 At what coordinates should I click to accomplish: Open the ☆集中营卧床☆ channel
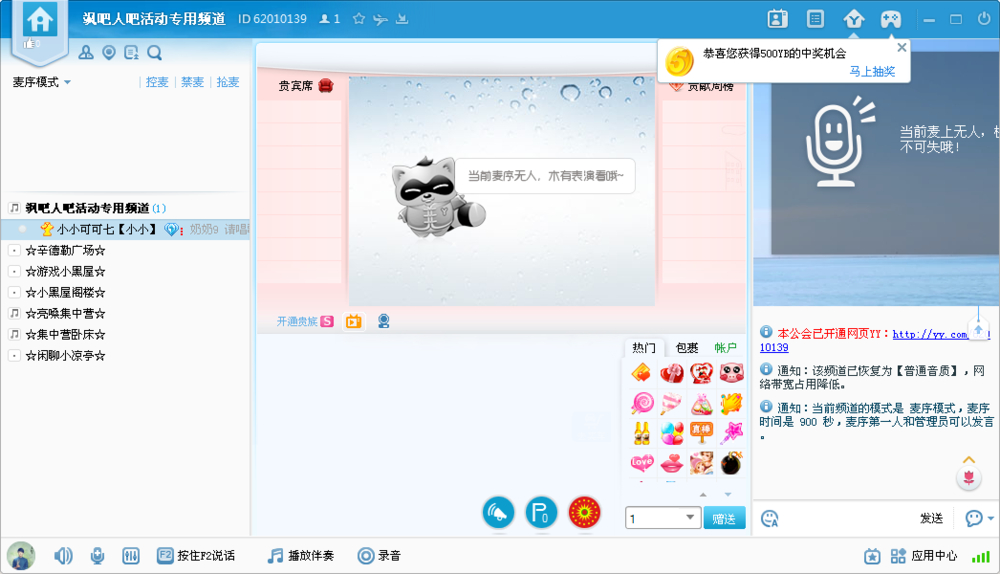[65, 334]
